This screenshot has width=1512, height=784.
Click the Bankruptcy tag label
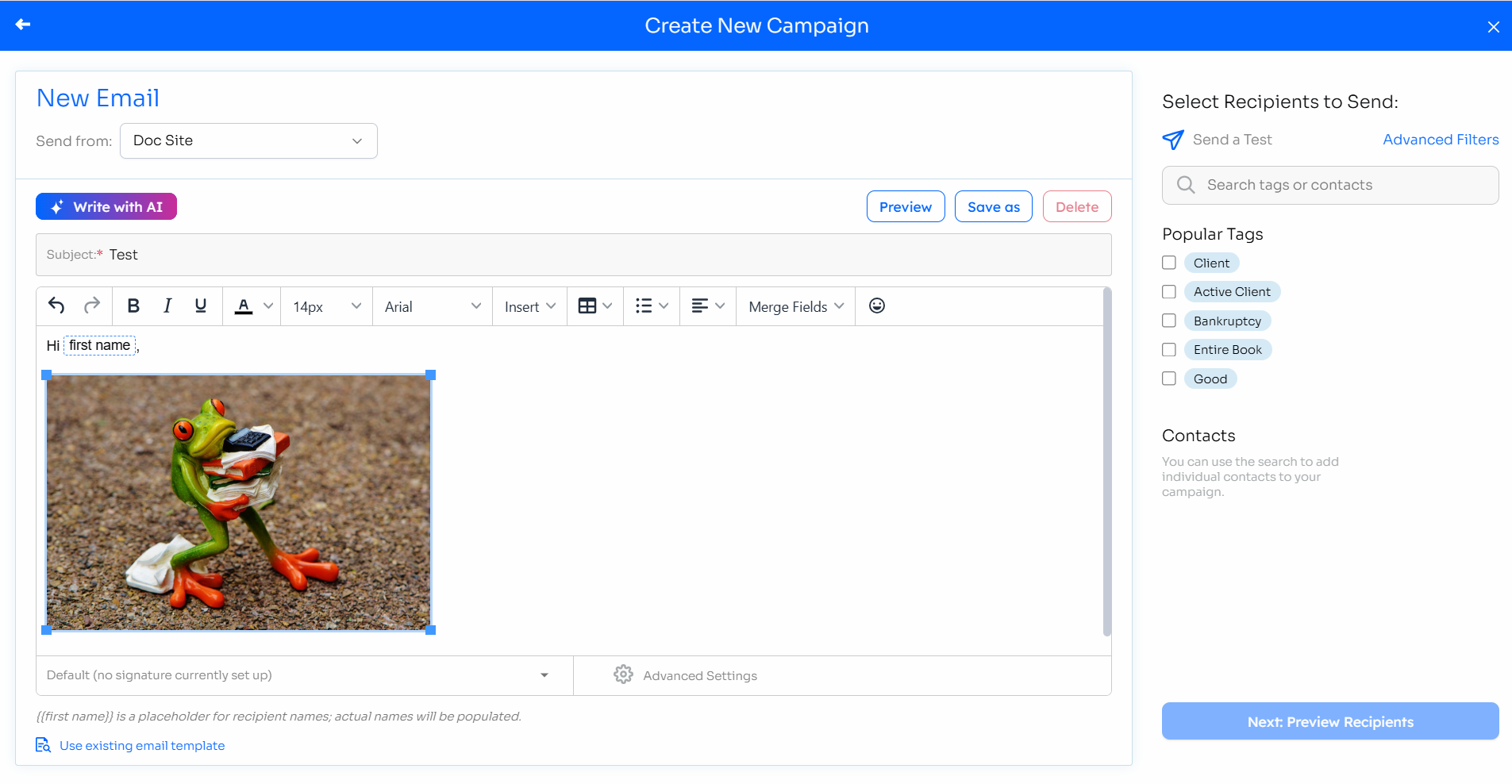coord(1227,321)
